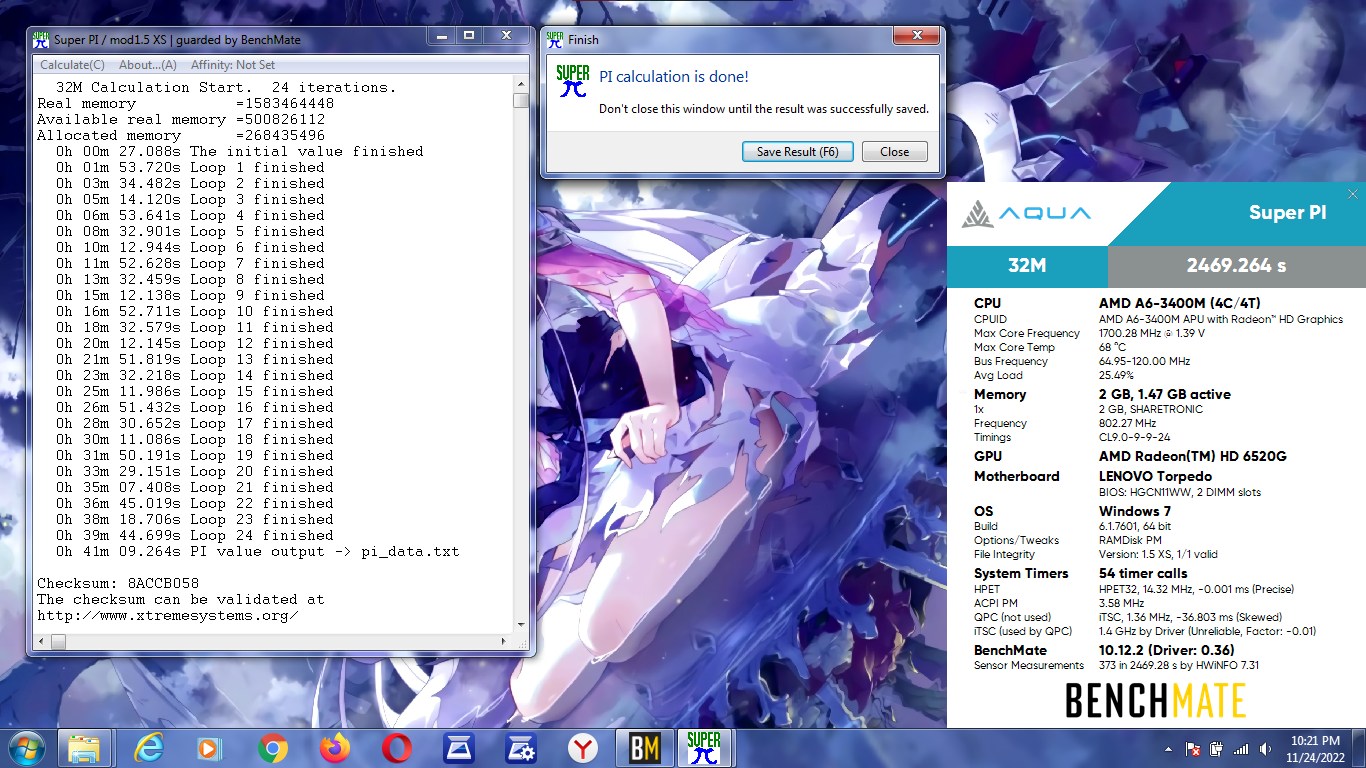
Task: Open the volume speaker icon in tray
Action: 1266,749
